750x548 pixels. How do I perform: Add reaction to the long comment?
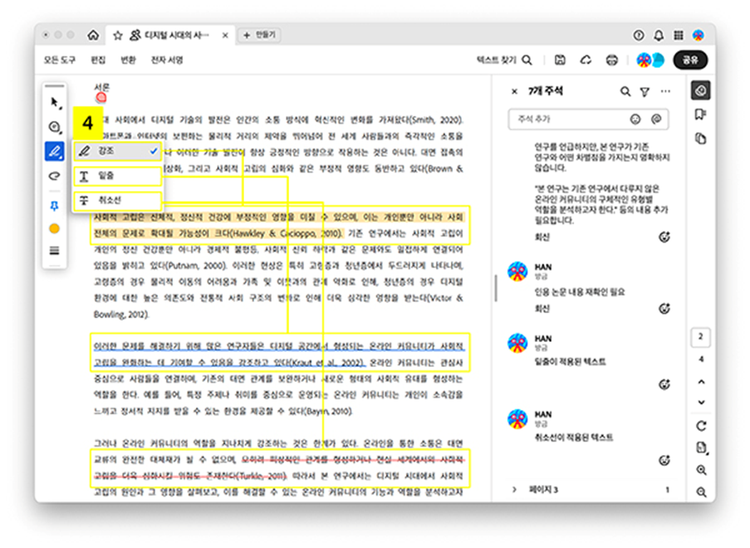pyautogui.click(x=664, y=237)
